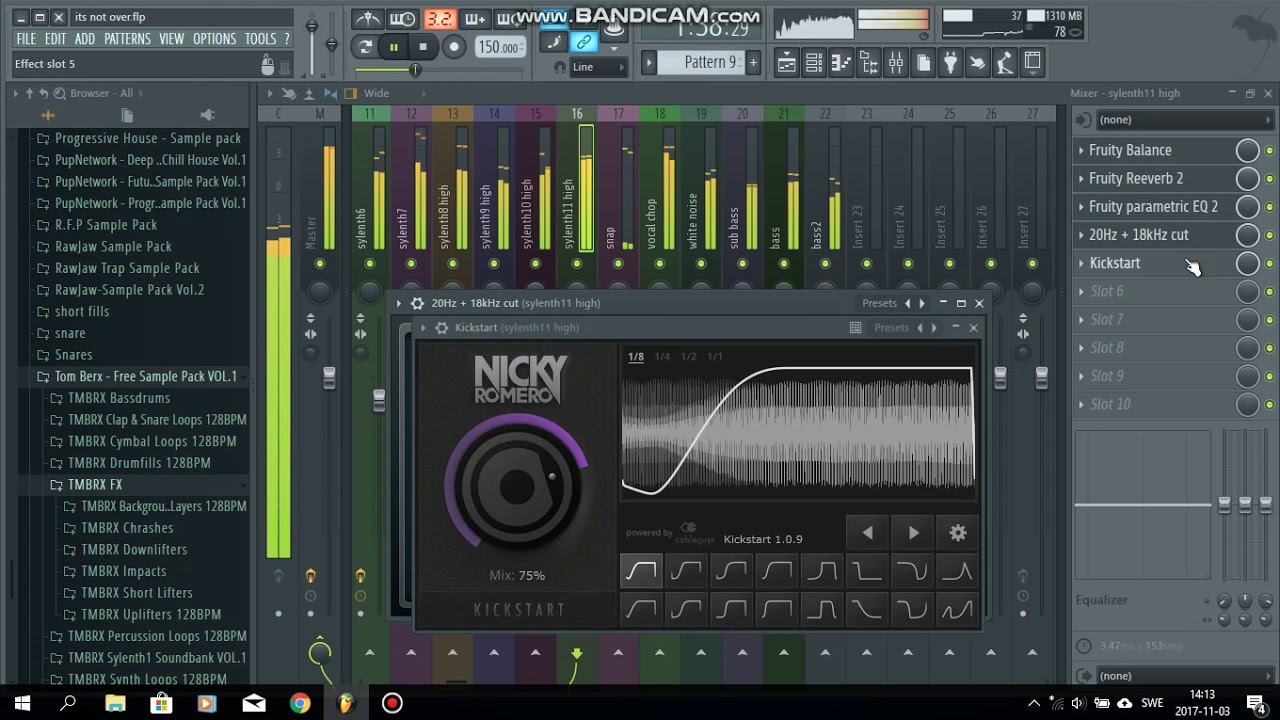Click the Bandicam record icon in taskbar
Viewport: 1280px width, 720px height.
coord(392,704)
